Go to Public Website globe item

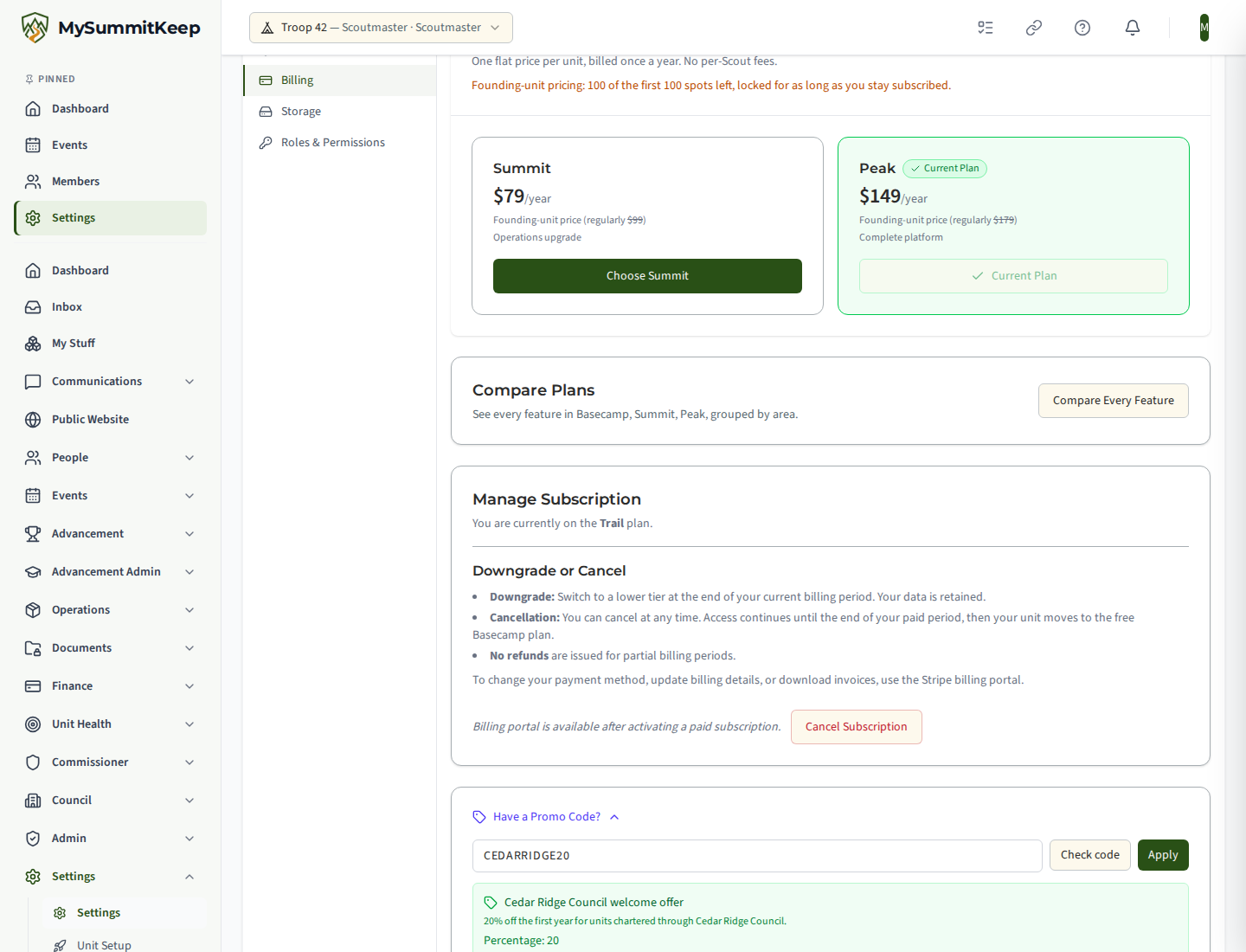click(x=110, y=420)
